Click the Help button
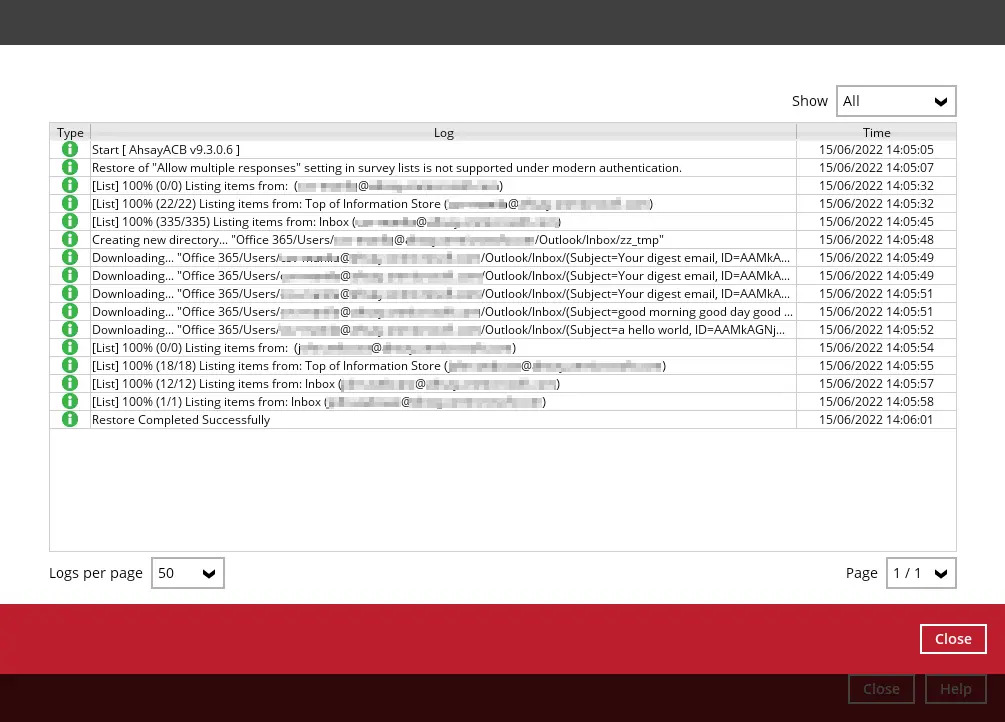The image size is (1005, 722). (955, 688)
